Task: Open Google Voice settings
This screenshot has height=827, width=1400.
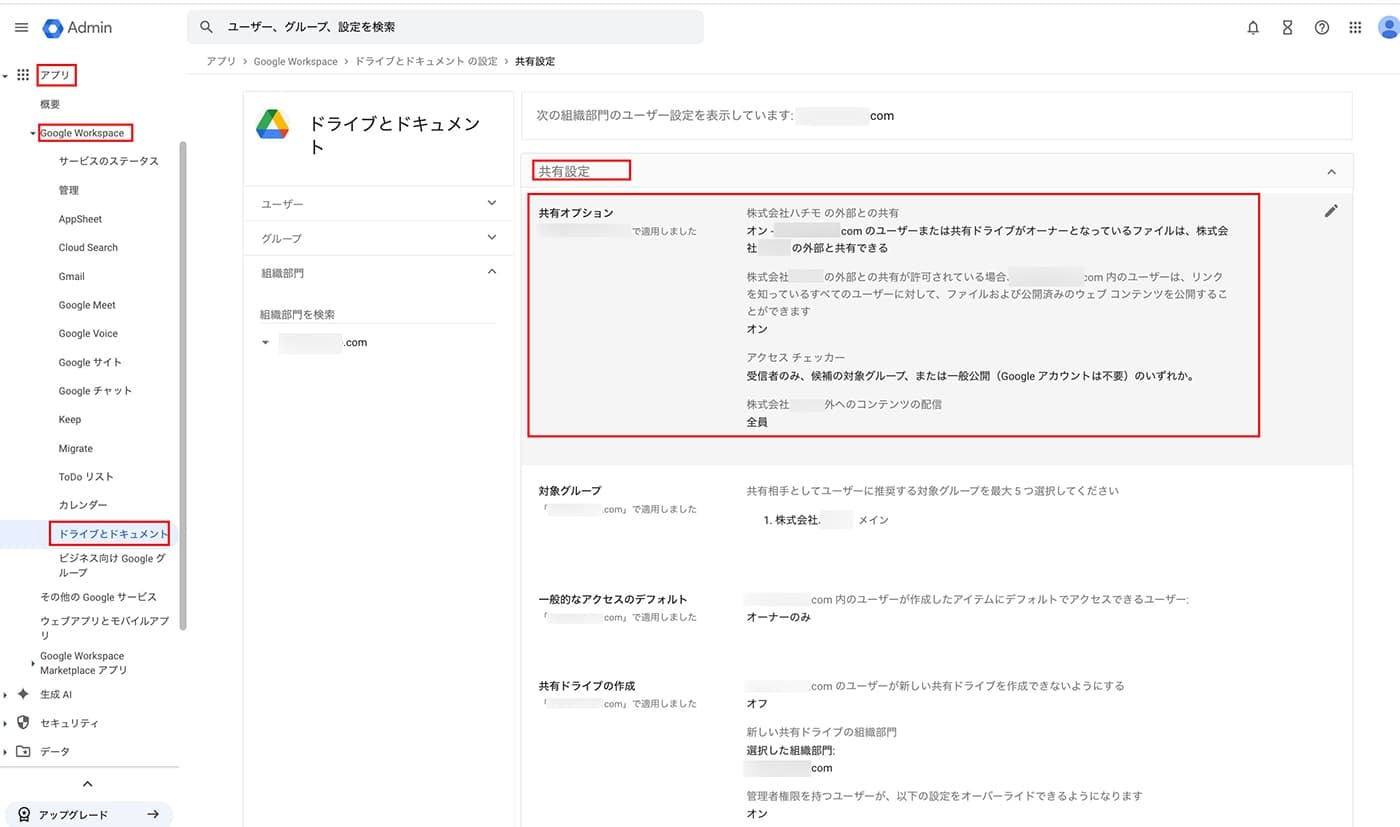Action: click(x=88, y=333)
